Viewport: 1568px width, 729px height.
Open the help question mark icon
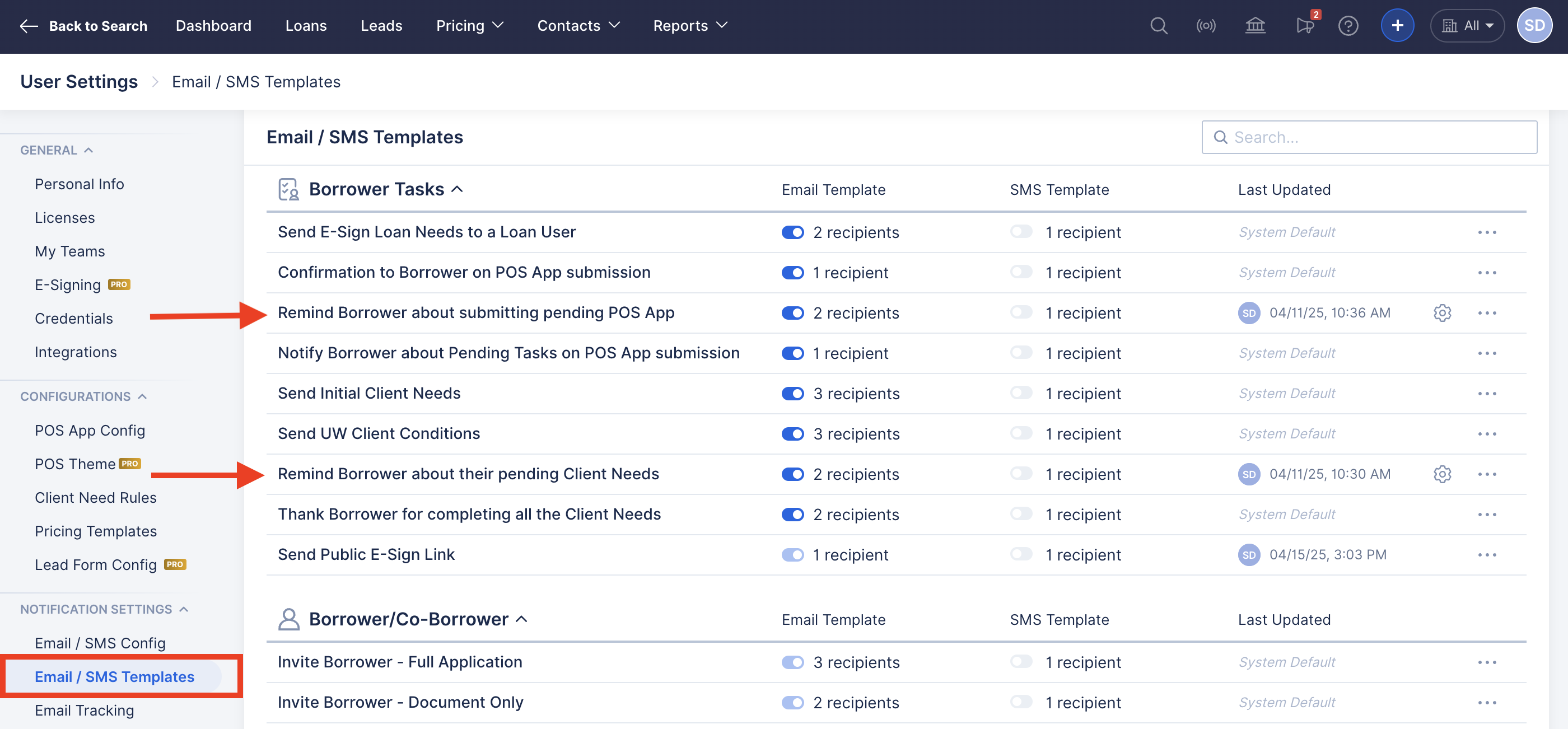pyautogui.click(x=1348, y=26)
